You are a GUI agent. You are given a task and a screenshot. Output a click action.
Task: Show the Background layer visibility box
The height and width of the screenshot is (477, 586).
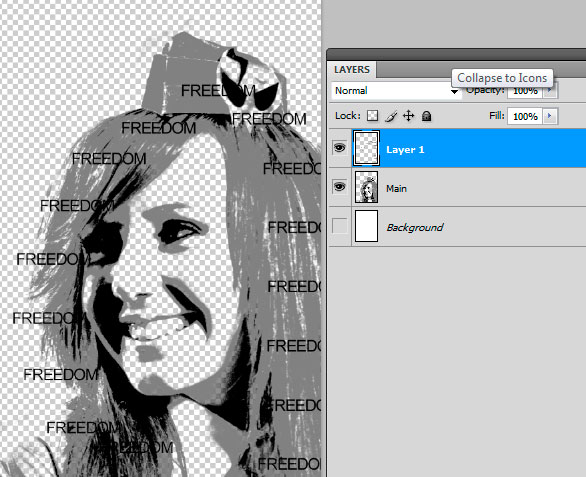point(339,226)
